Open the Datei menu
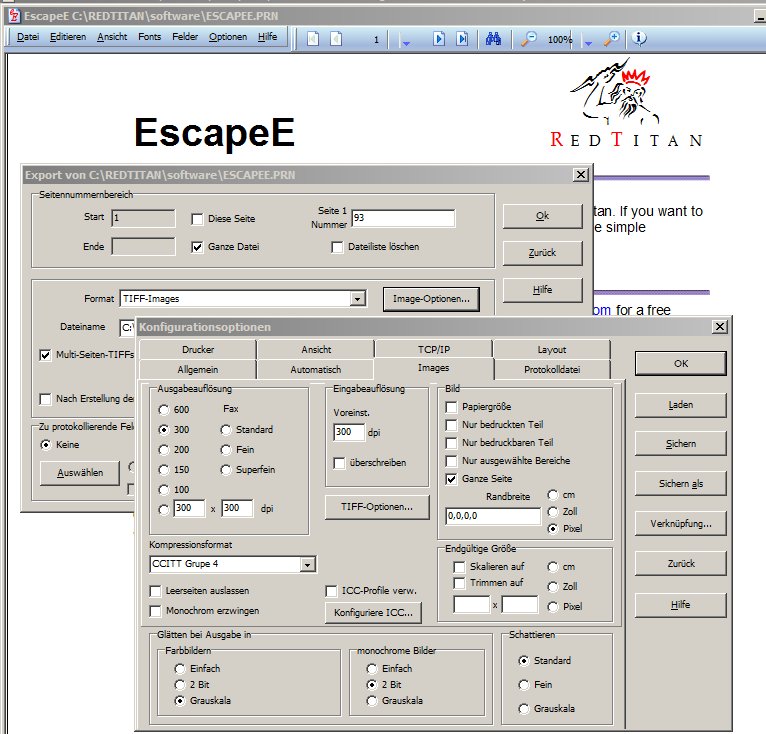This screenshot has width=766, height=734. [x=28, y=37]
